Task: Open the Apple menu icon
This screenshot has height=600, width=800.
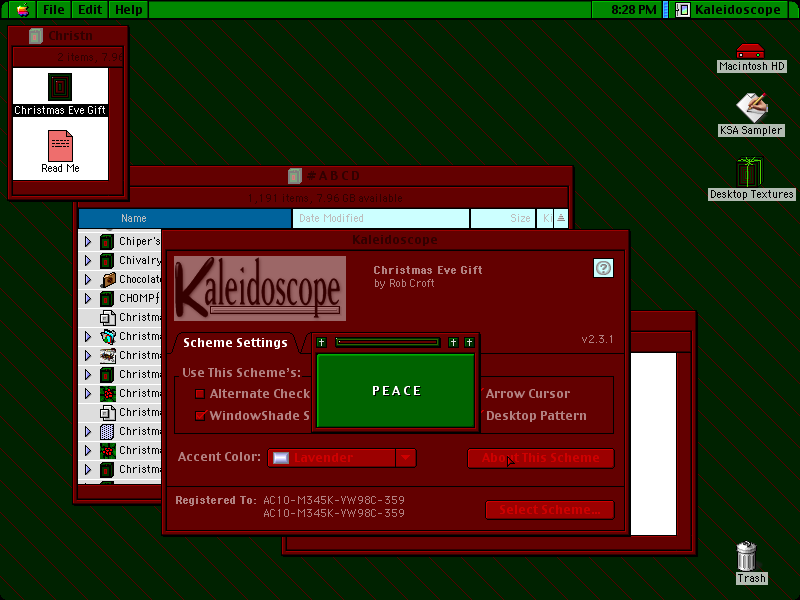Action: [x=23, y=10]
